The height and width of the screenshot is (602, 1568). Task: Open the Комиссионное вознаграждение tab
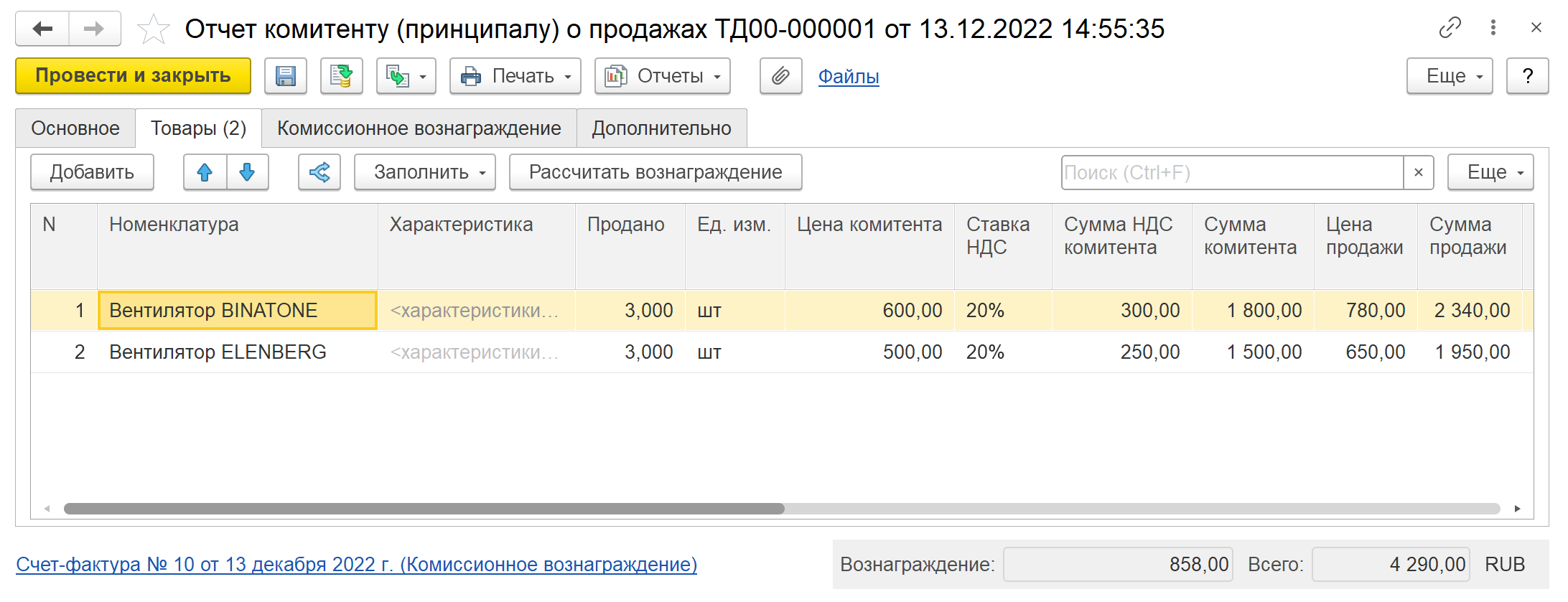419,128
